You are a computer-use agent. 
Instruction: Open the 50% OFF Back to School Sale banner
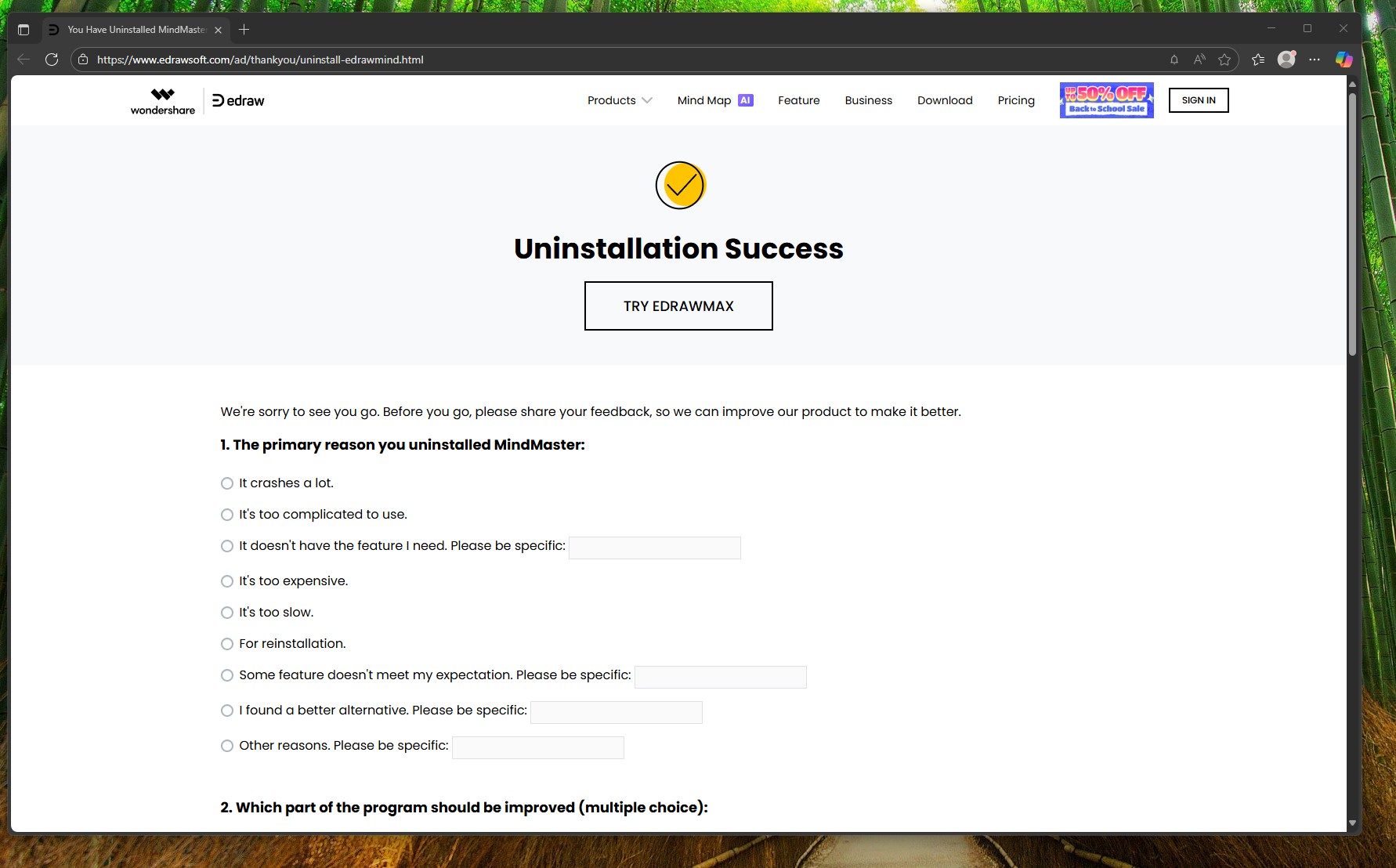tap(1107, 100)
